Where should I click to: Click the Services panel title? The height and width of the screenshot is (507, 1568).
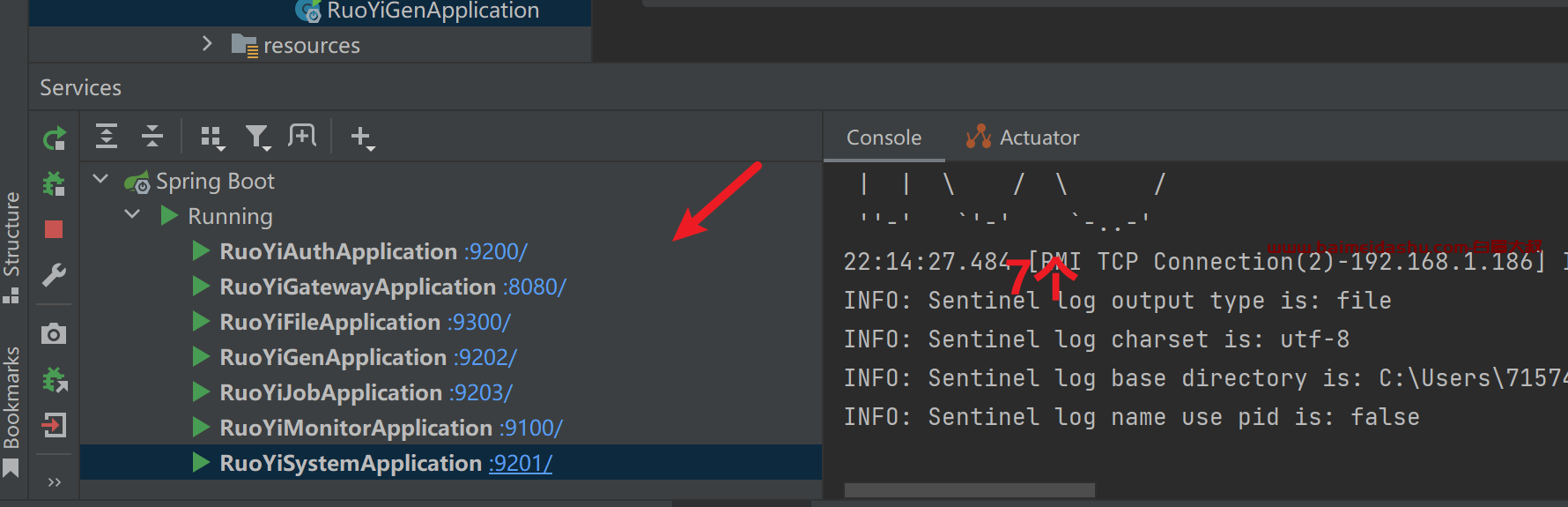coord(80,87)
